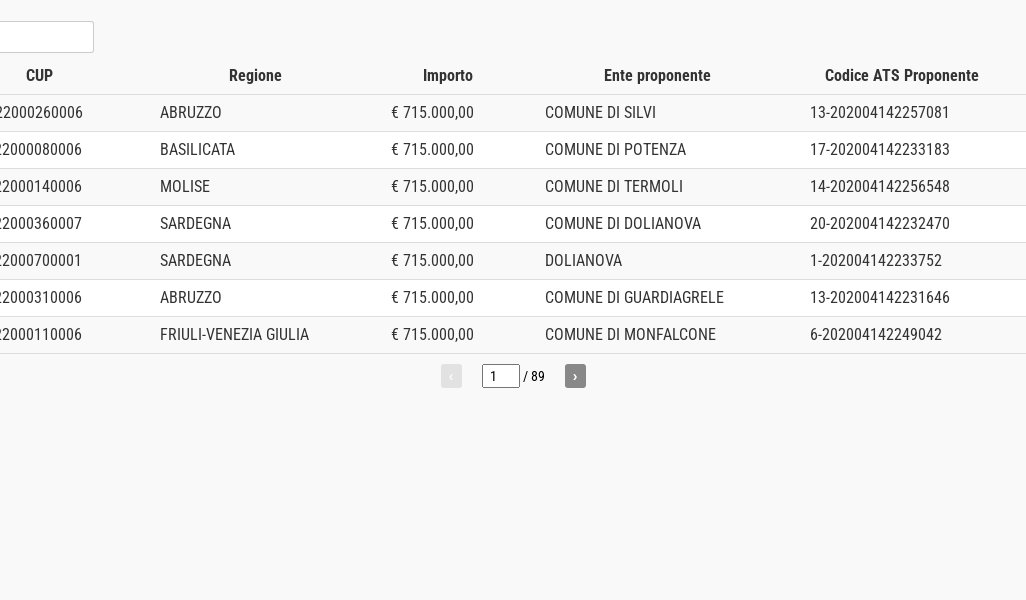Click the page number input field
Viewport: 1026px width, 600px height.
(x=500, y=376)
